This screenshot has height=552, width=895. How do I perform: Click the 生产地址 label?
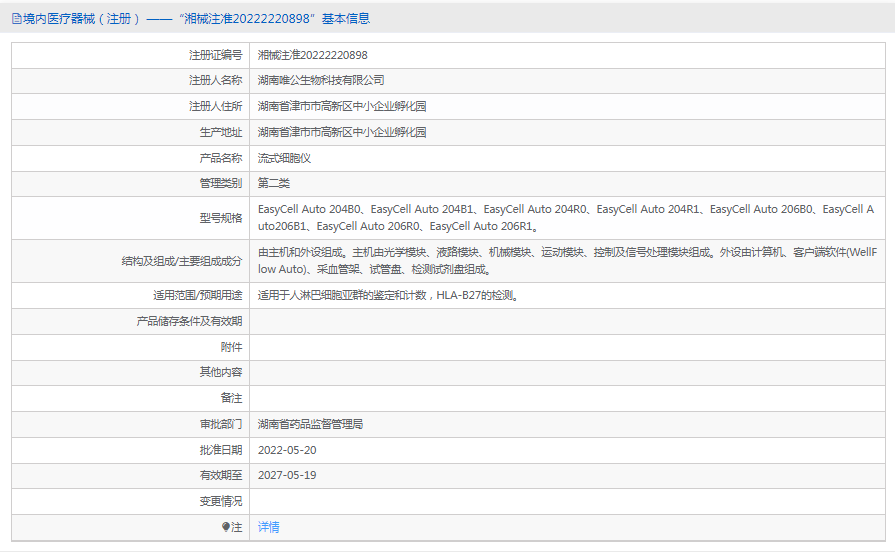[221, 132]
